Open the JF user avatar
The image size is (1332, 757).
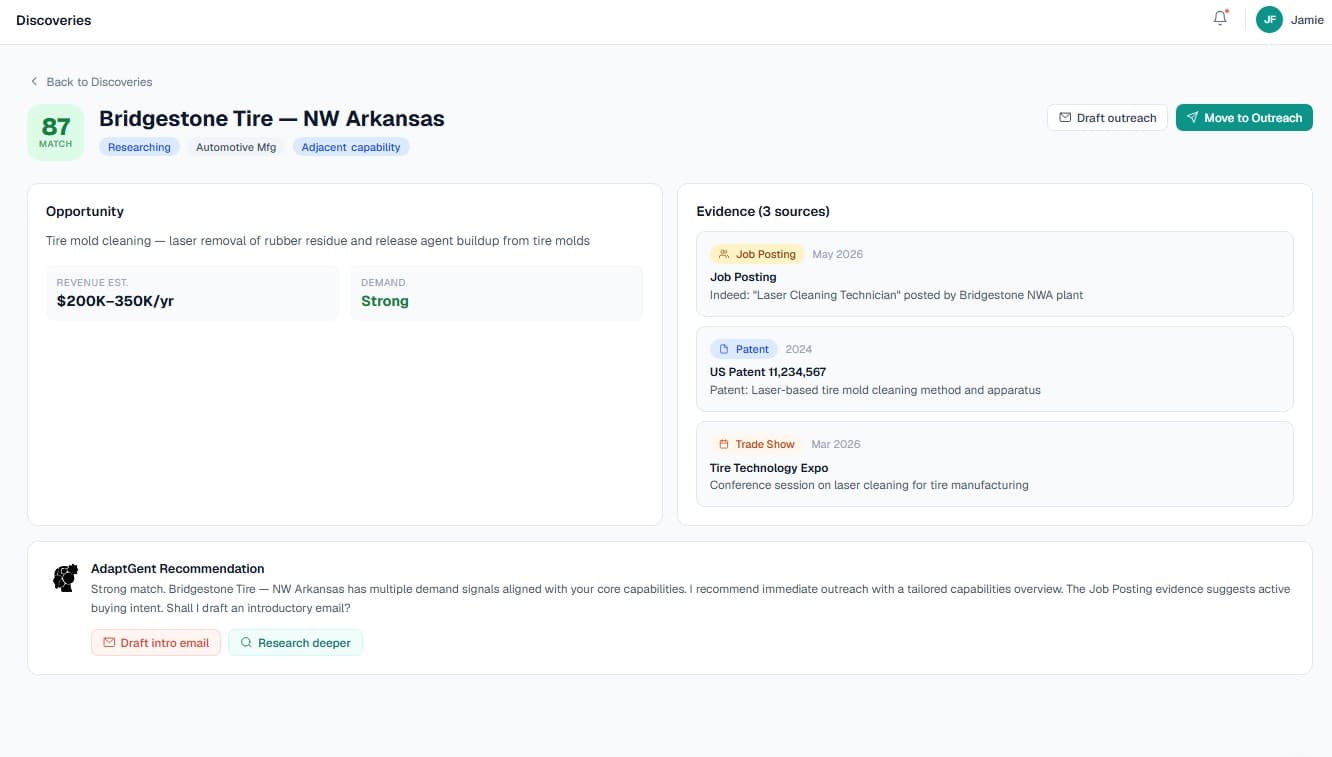[1269, 19]
